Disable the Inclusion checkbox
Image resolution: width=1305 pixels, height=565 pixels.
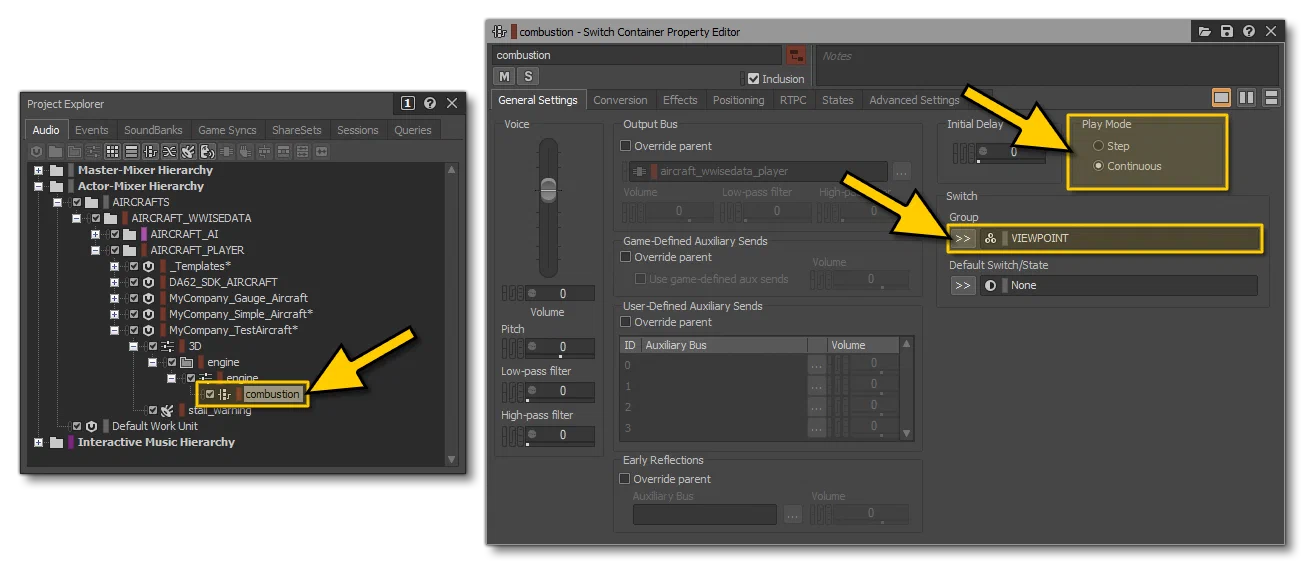[754, 78]
